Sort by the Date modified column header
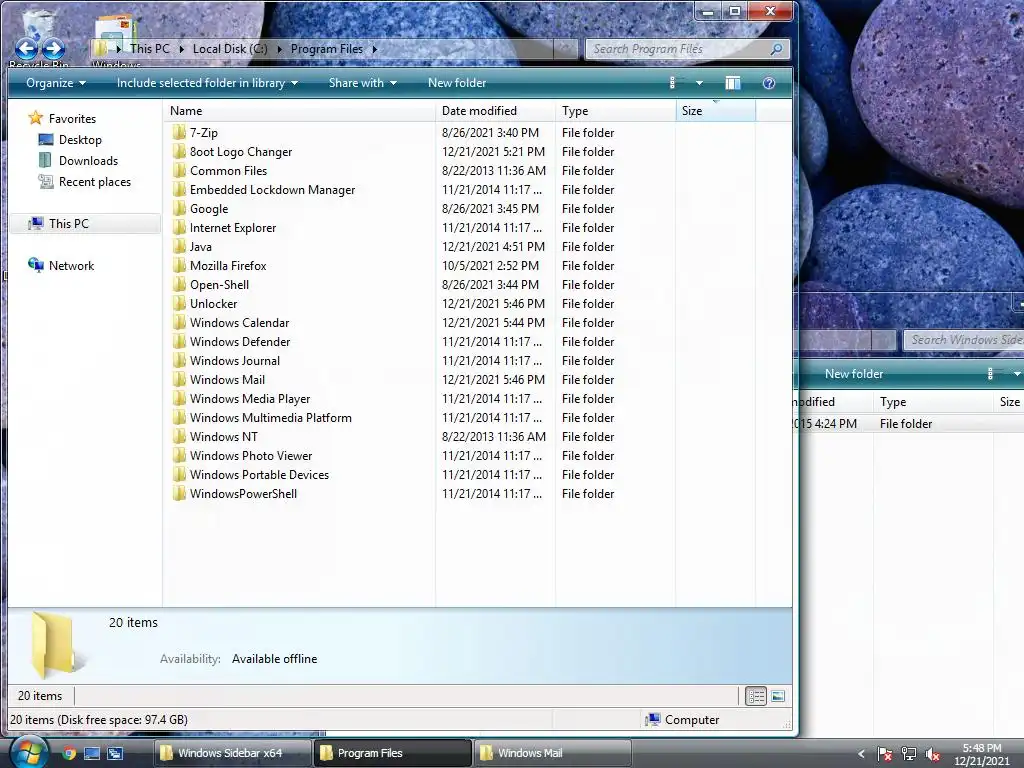1024x768 pixels. point(495,110)
